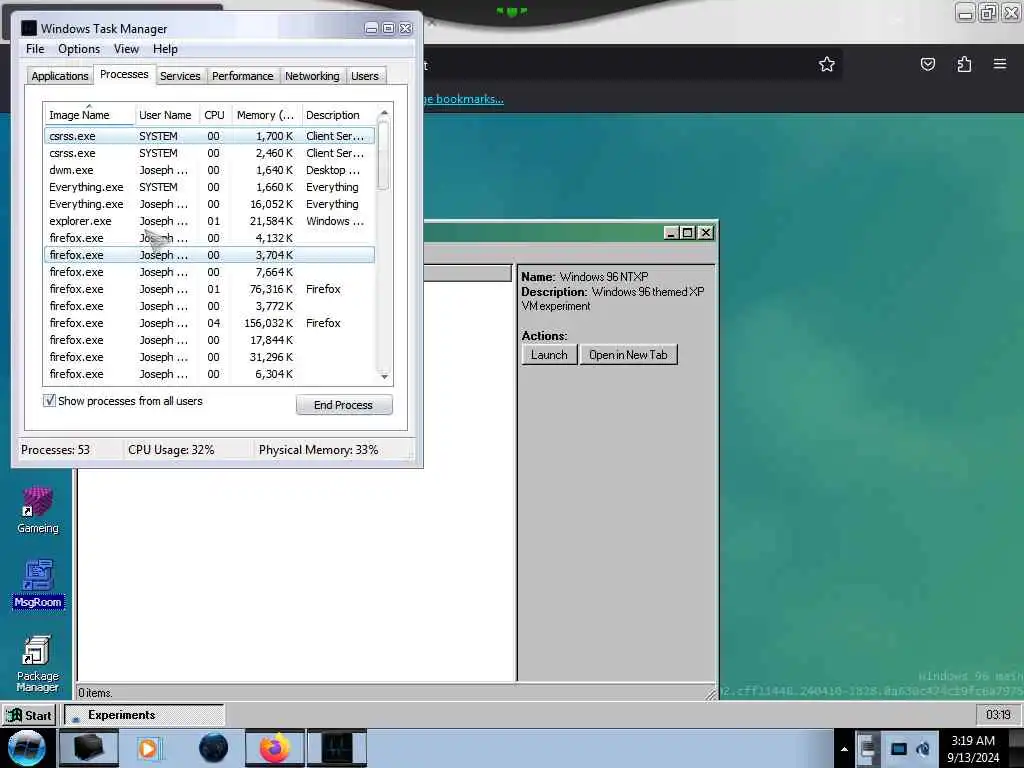Toggle Show processes from all users checkbox
The image size is (1024, 768).
pyautogui.click(x=50, y=400)
